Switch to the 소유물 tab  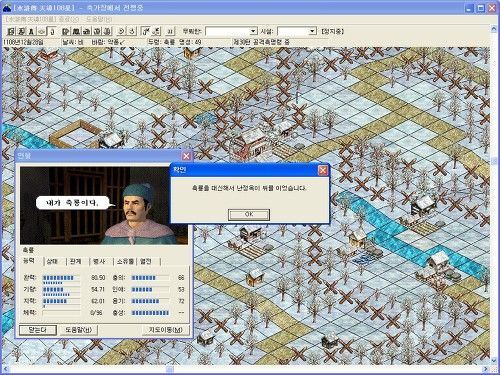pyautogui.click(x=125, y=261)
